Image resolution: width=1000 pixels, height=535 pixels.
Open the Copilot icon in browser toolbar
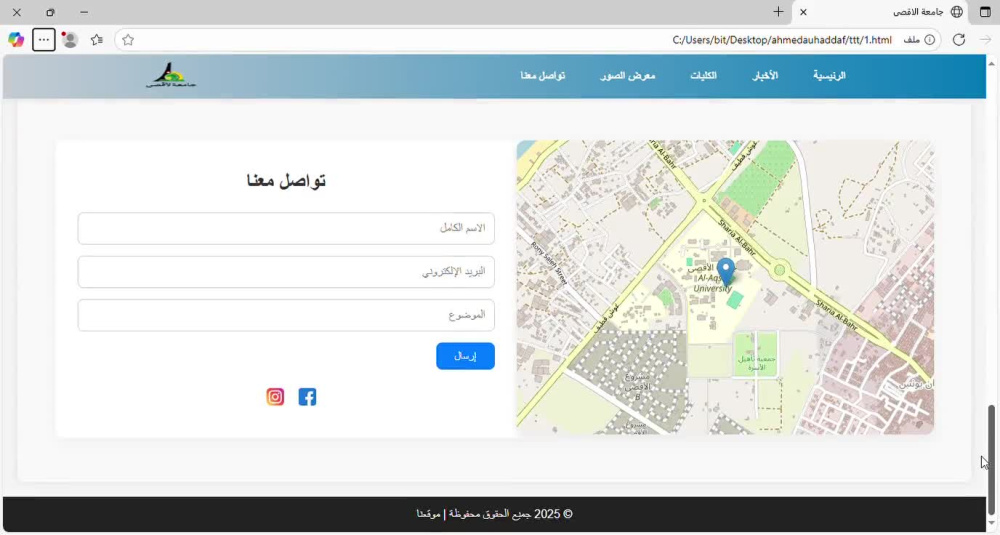tap(16, 40)
